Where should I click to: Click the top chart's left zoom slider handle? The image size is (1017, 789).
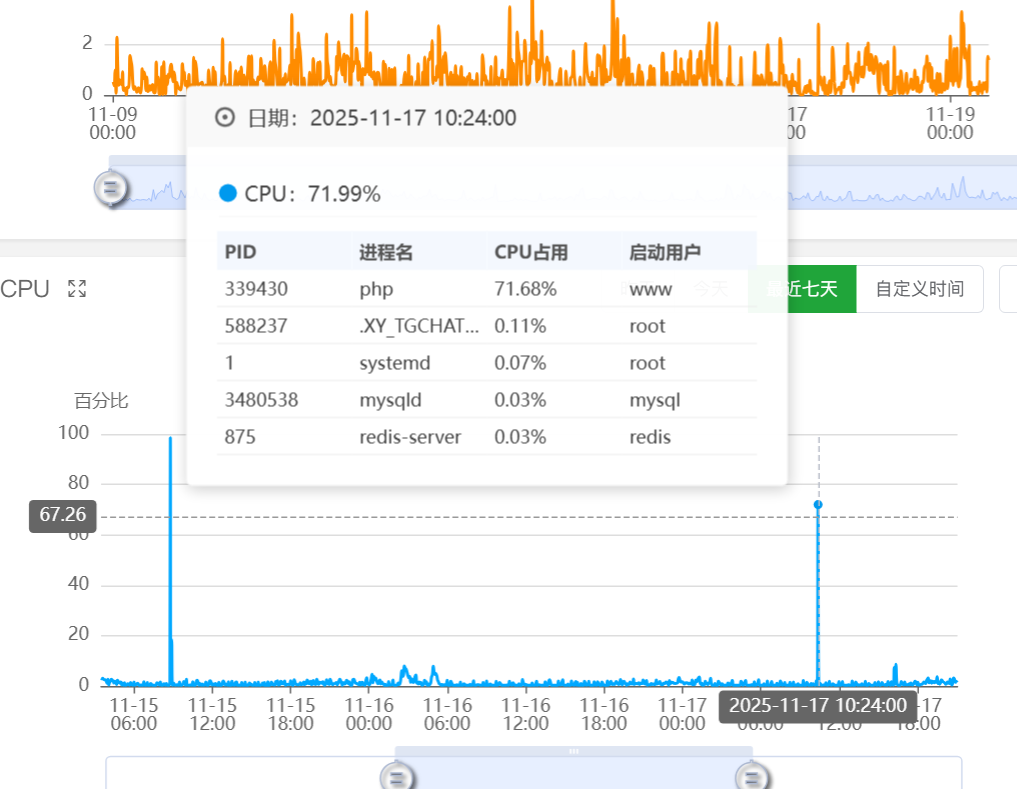point(112,187)
